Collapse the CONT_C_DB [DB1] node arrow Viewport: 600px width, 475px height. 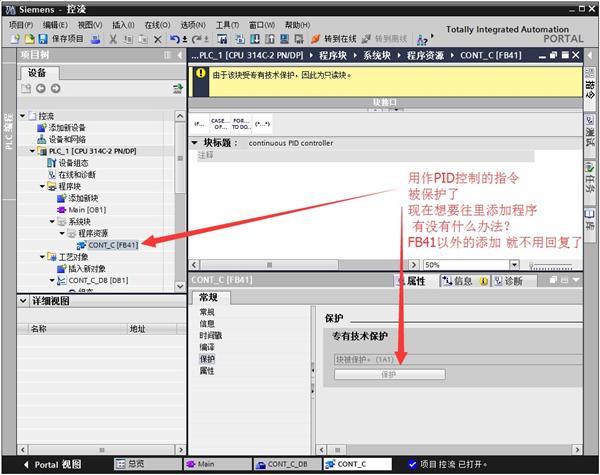tap(52, 281)
